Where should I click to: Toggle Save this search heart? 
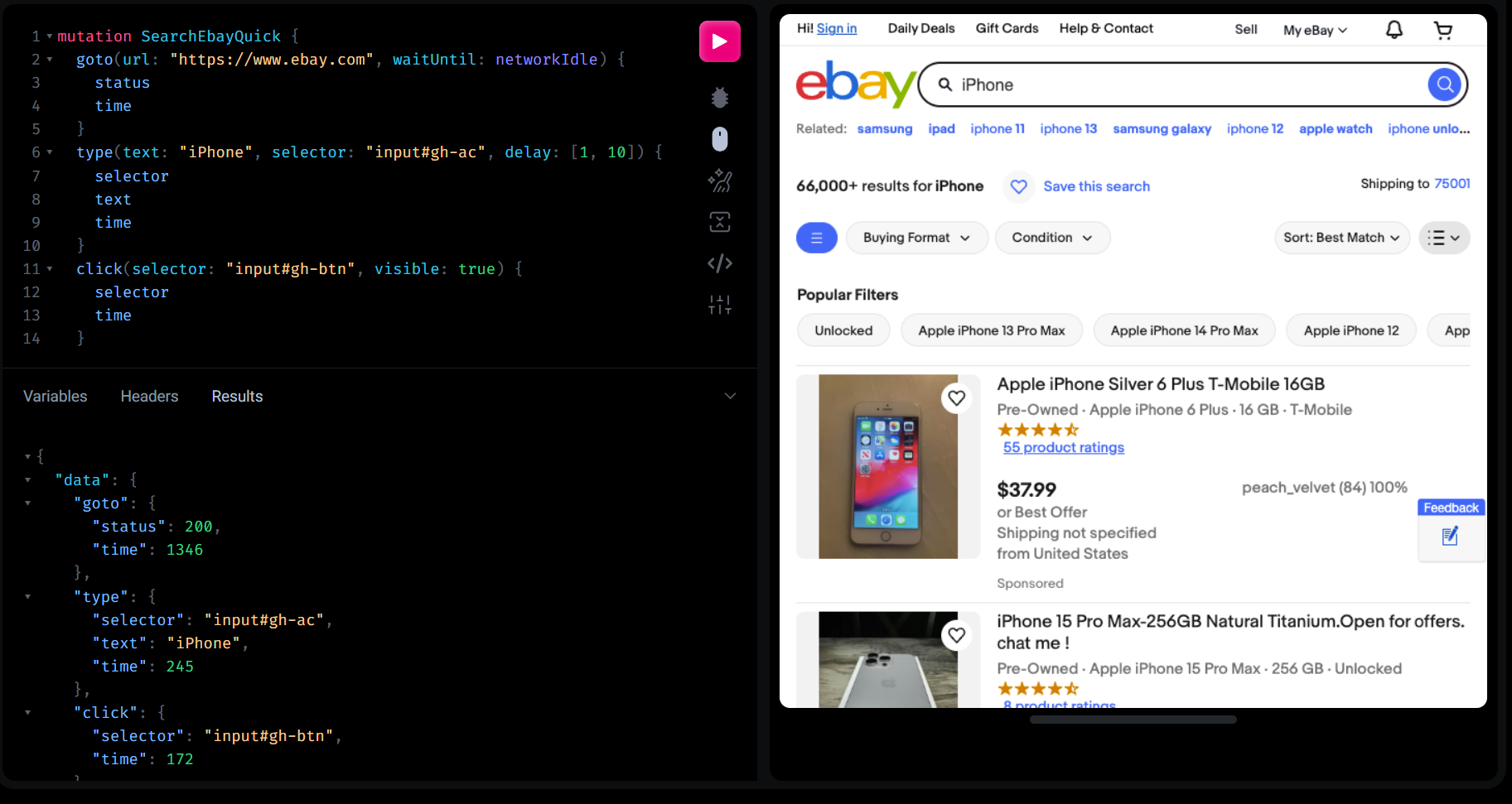(x=1019, y=186)
